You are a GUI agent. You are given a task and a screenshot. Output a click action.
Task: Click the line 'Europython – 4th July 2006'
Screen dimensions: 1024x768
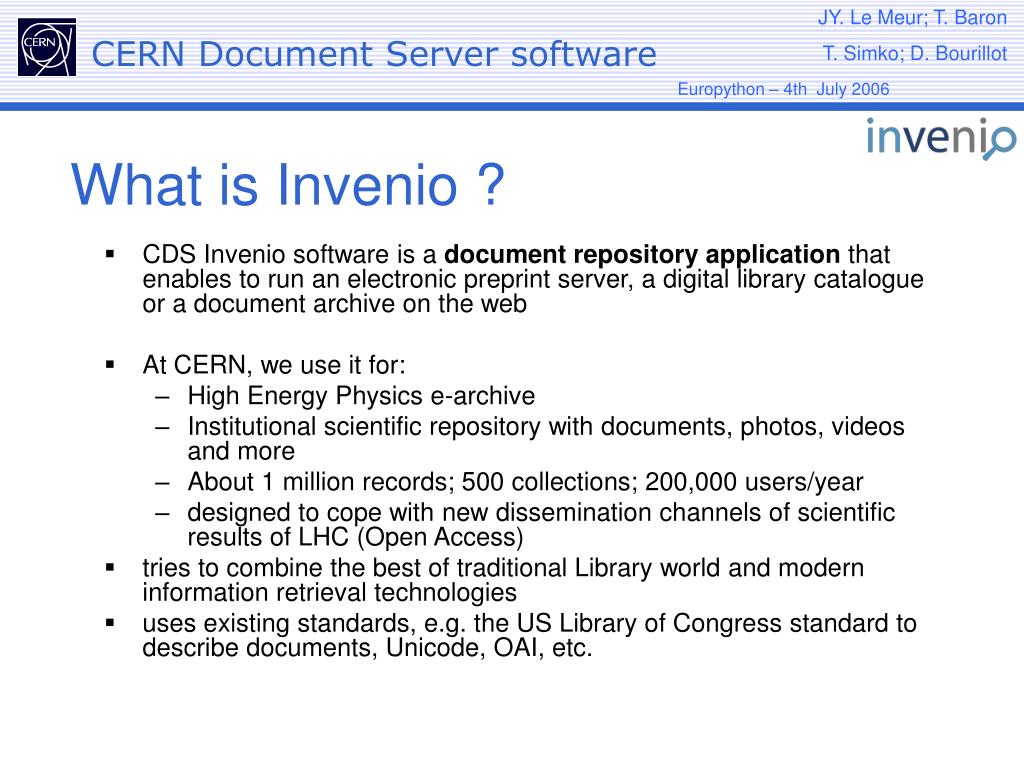pos(783,89)
